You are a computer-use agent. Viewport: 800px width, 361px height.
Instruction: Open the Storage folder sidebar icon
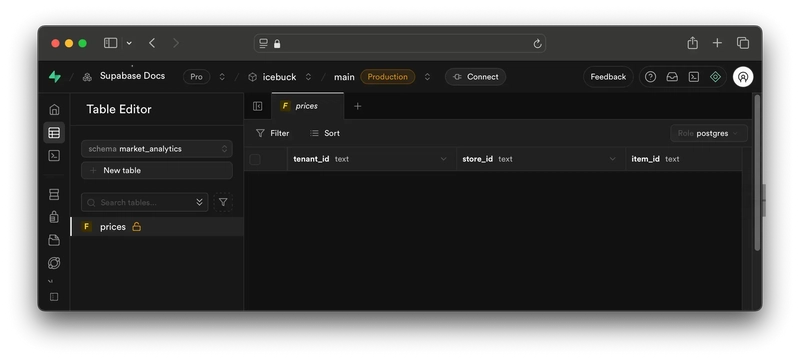(x=54, y=240)
